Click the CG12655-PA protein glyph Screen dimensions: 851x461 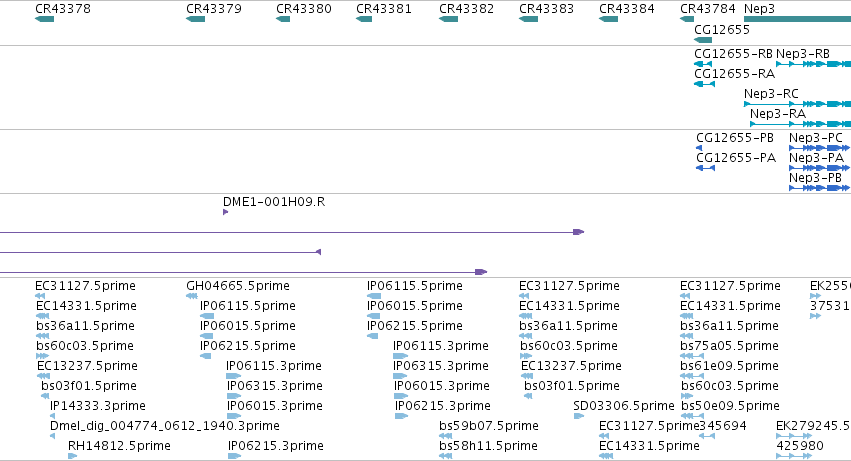click(x=706, y=168)
